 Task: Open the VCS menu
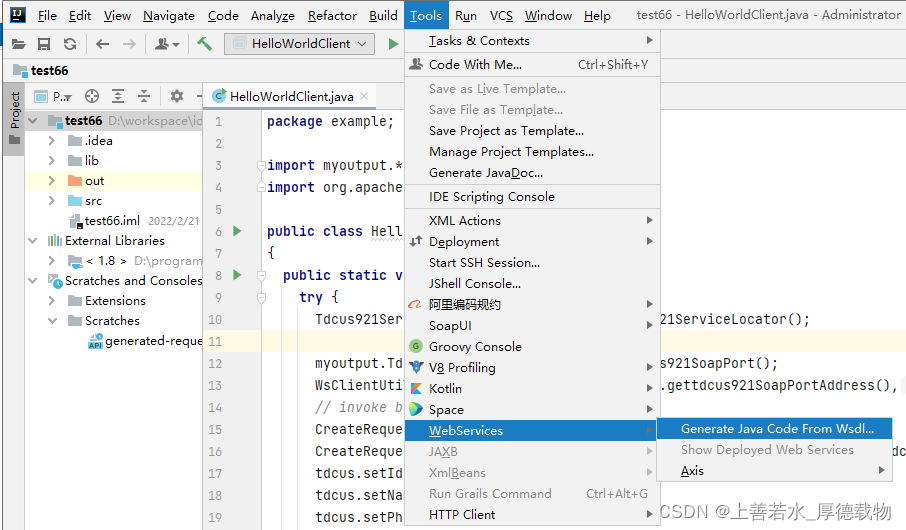[x=501, y=16]
